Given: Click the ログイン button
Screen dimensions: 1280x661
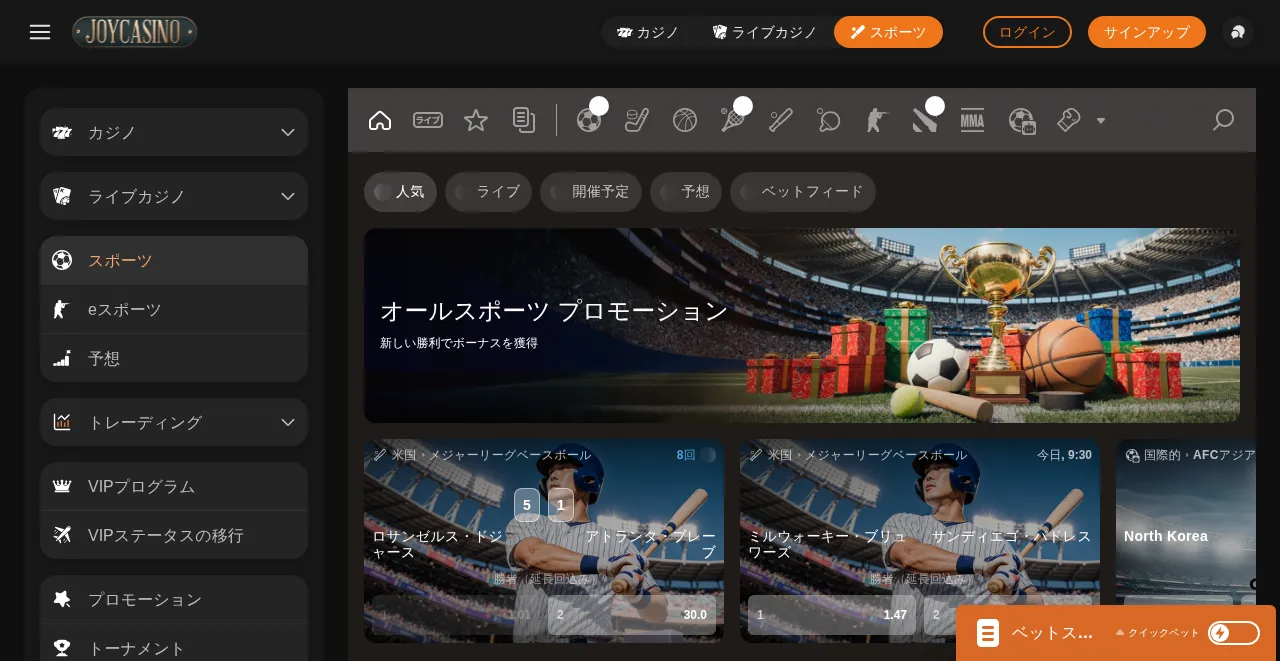Looking at the screenshot, I should [1027, 32].
